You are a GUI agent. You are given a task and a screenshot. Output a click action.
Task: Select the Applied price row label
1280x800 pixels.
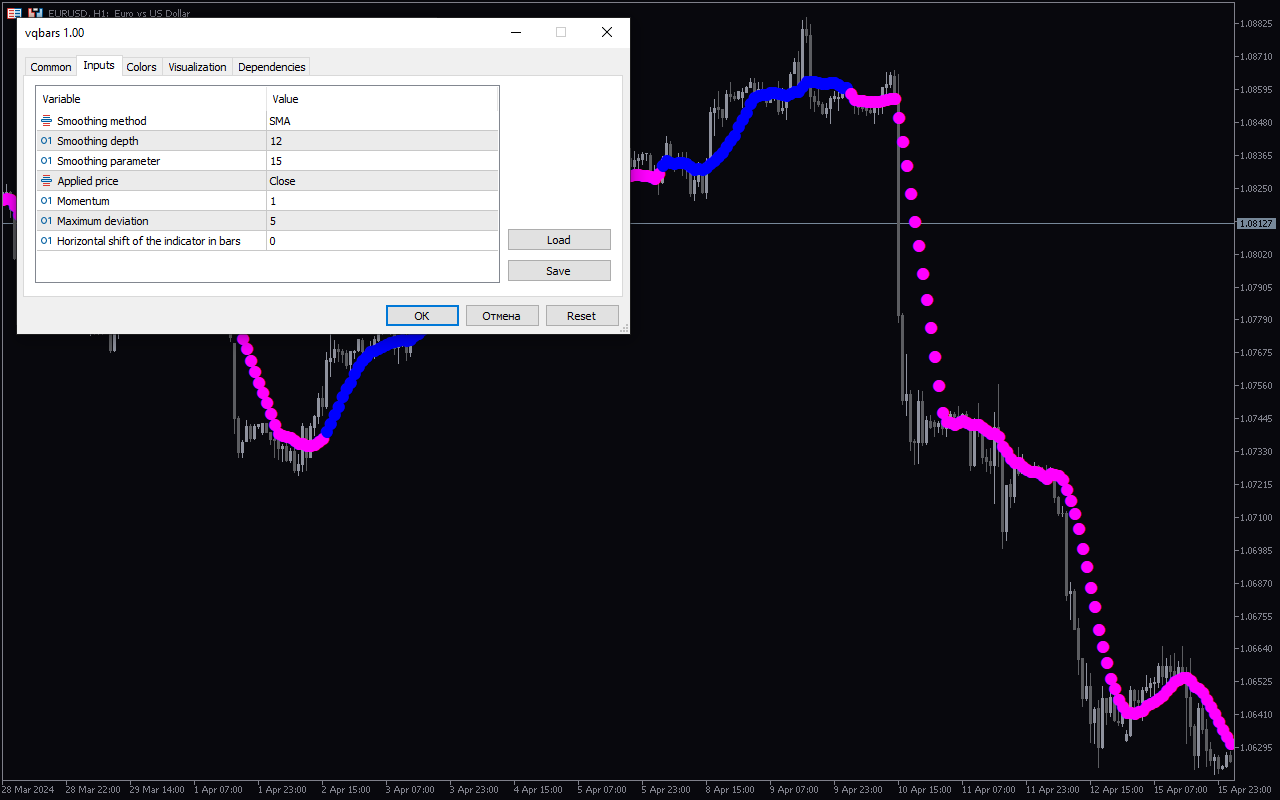point(88,181)
